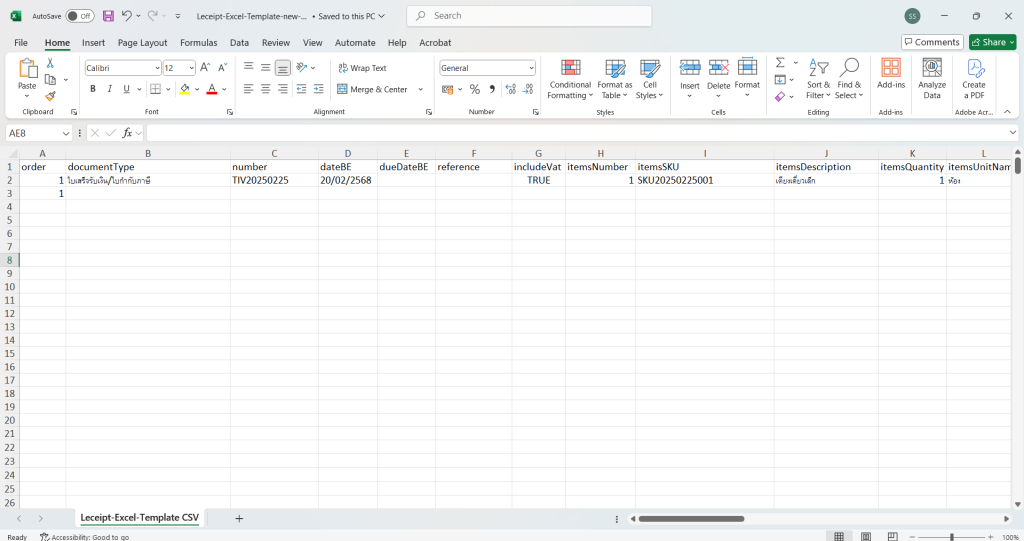Switch to the Insert ribbon tab
The width and height of the screenshot is (1024, 541).
[x=93, y=42]
